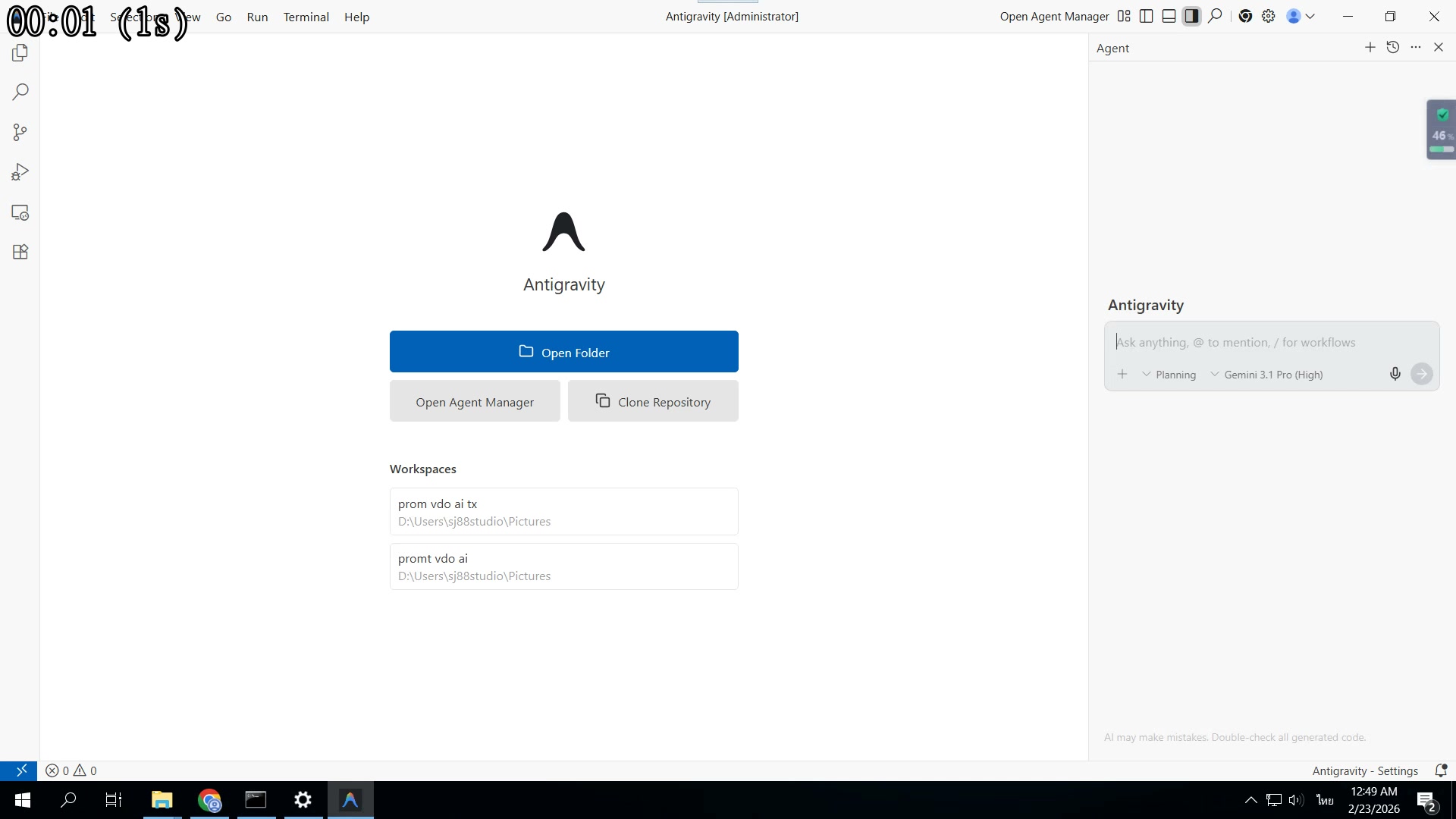
Task: Open the Search sidebar icon
Action: tap(20, 92)
